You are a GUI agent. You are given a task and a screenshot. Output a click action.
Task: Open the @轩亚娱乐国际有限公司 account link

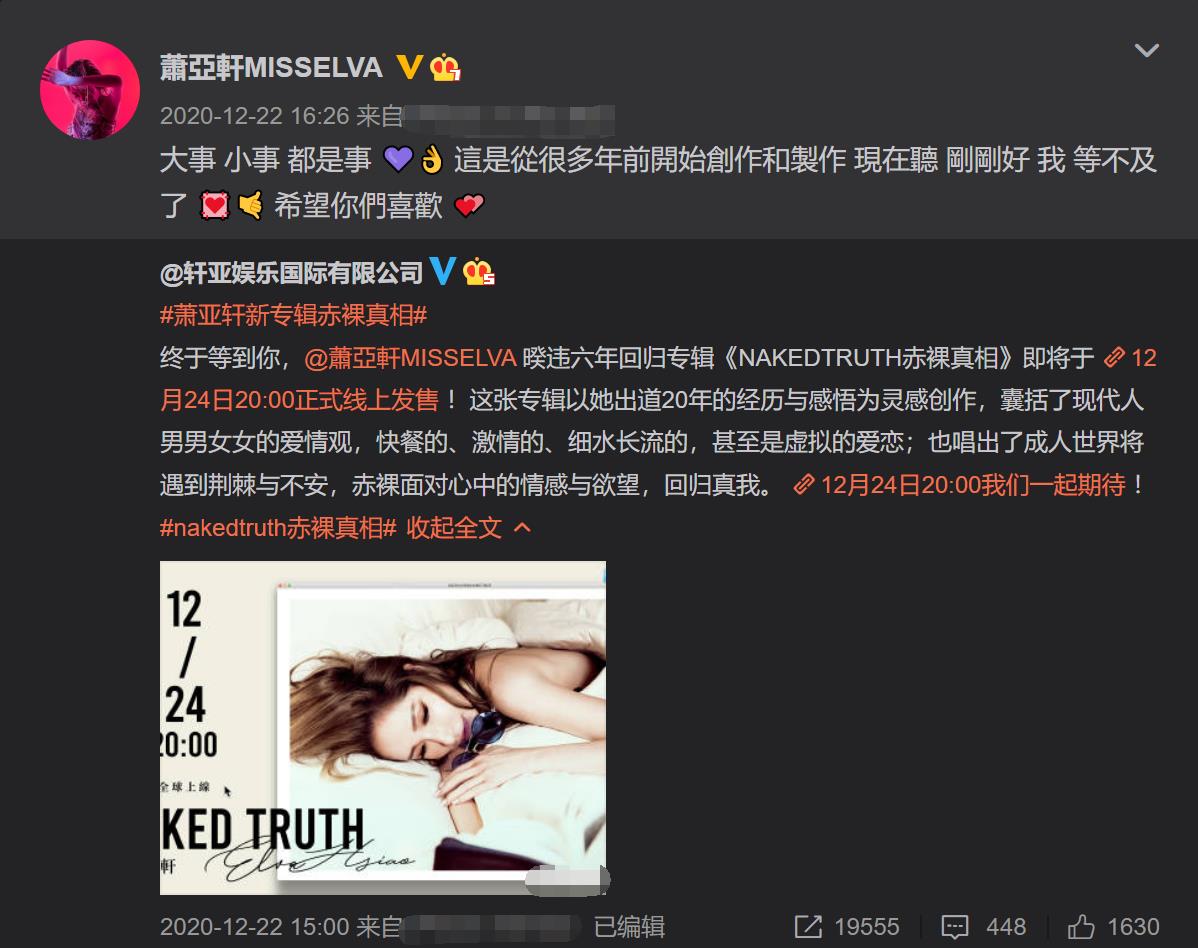291,273
